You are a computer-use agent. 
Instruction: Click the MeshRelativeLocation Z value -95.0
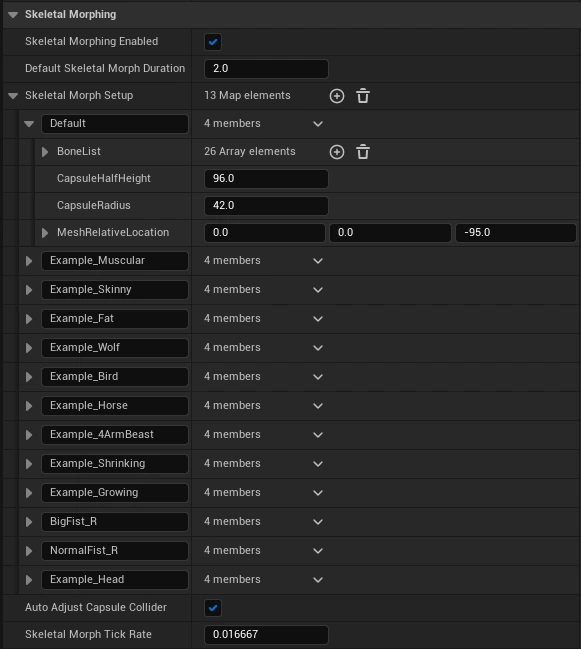click(x=516, y=233)
